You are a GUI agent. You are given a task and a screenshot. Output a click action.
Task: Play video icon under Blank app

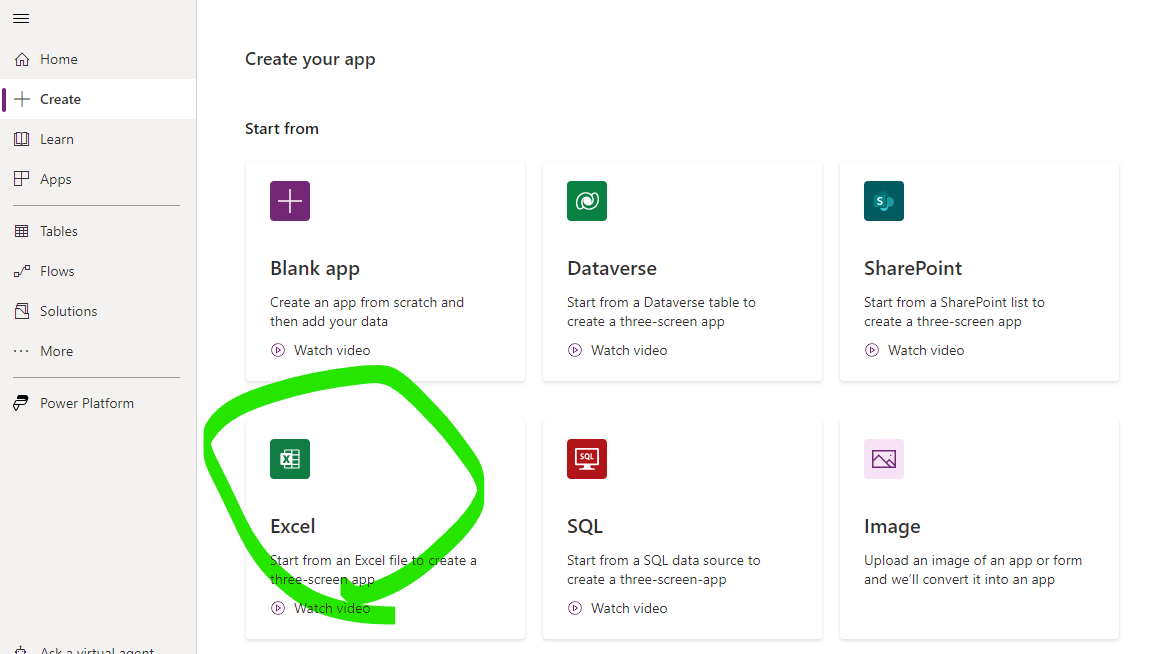click(278, 350)
